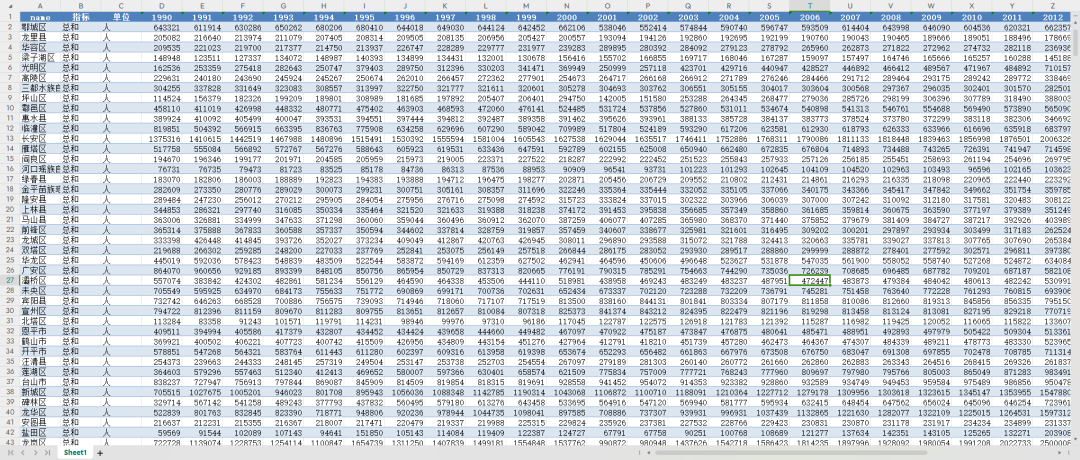Click the '隆安县' name cell
The width and height of the screenshot is (1080, 460).
pyautogui.click(x=40, y=198)
